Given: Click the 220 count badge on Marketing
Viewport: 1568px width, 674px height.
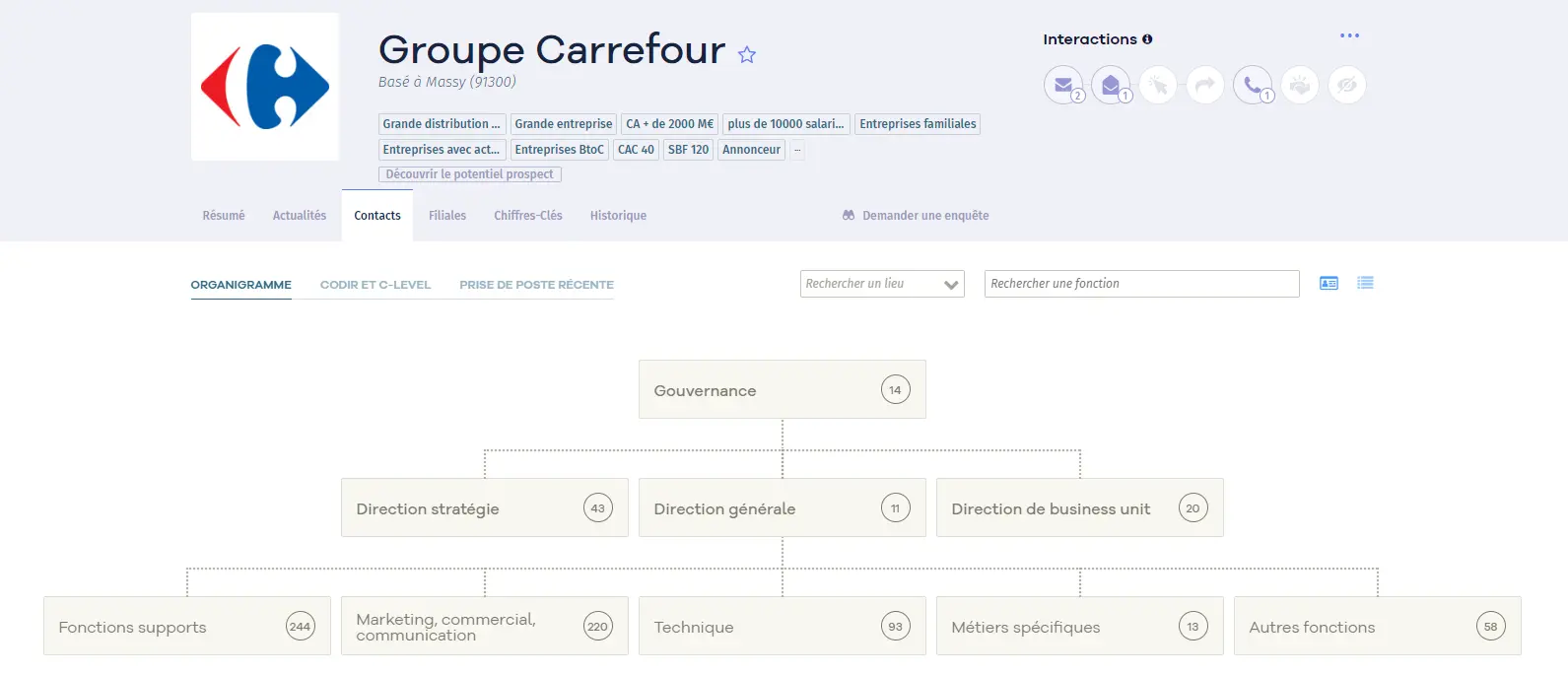Looking at the screenshot, I should (598, 627).
